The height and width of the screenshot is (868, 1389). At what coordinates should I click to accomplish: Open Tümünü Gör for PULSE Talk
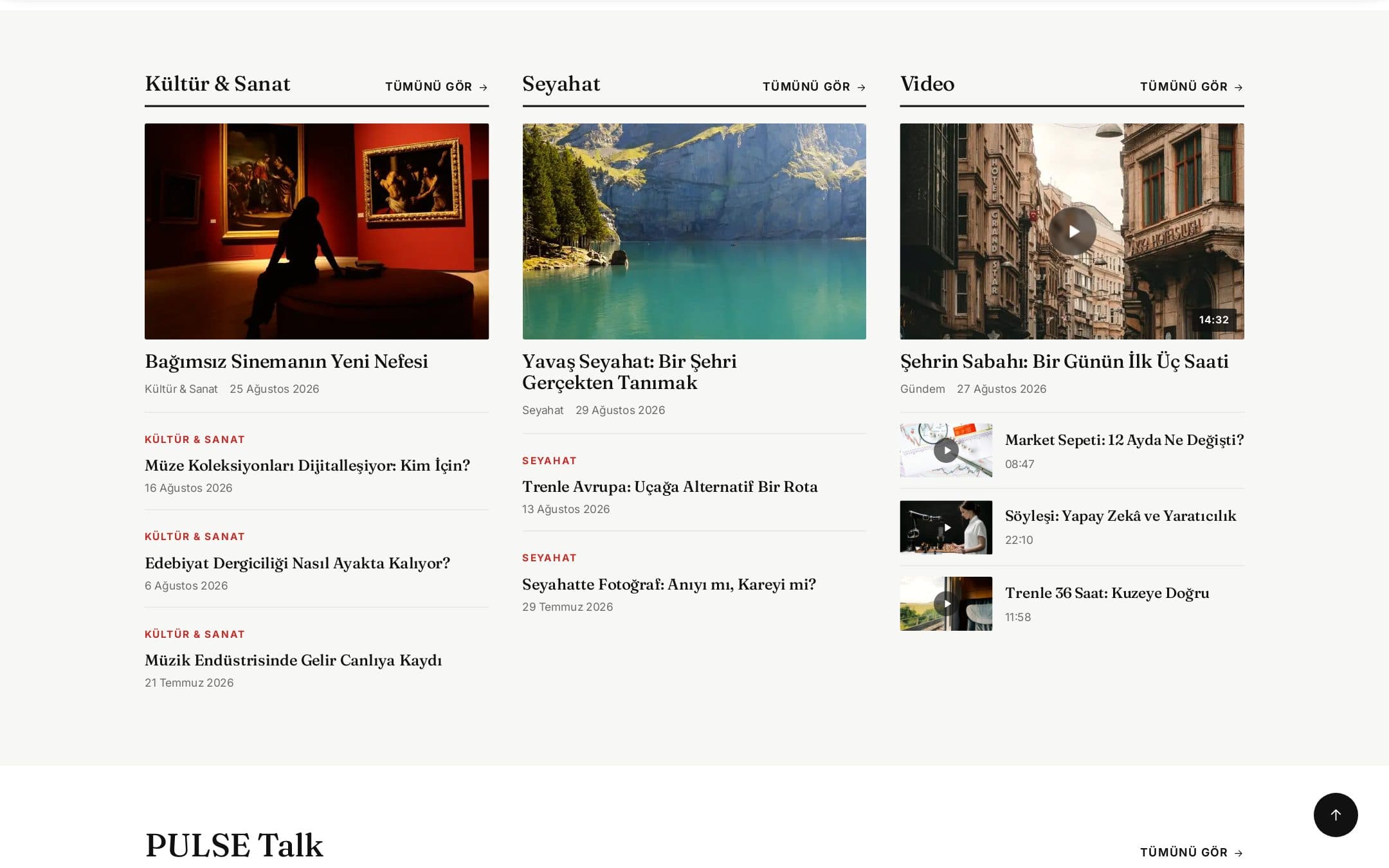1192,853
